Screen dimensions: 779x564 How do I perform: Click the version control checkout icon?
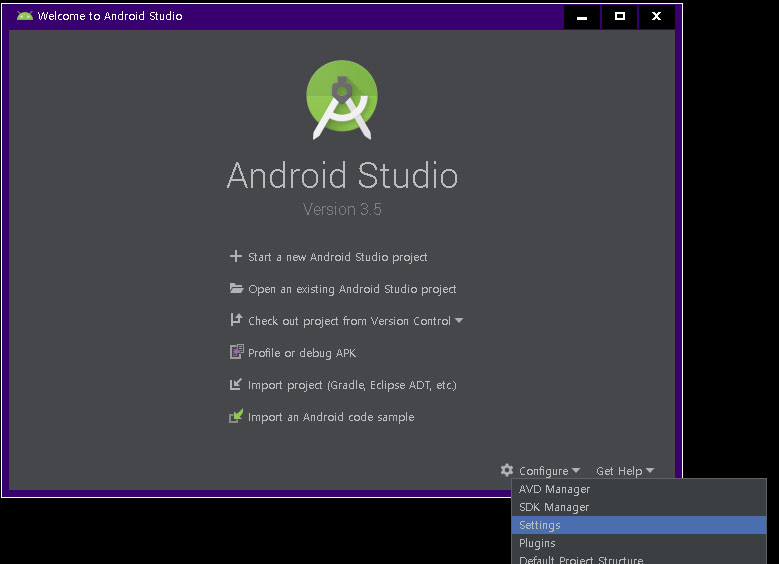click(236, 320)
